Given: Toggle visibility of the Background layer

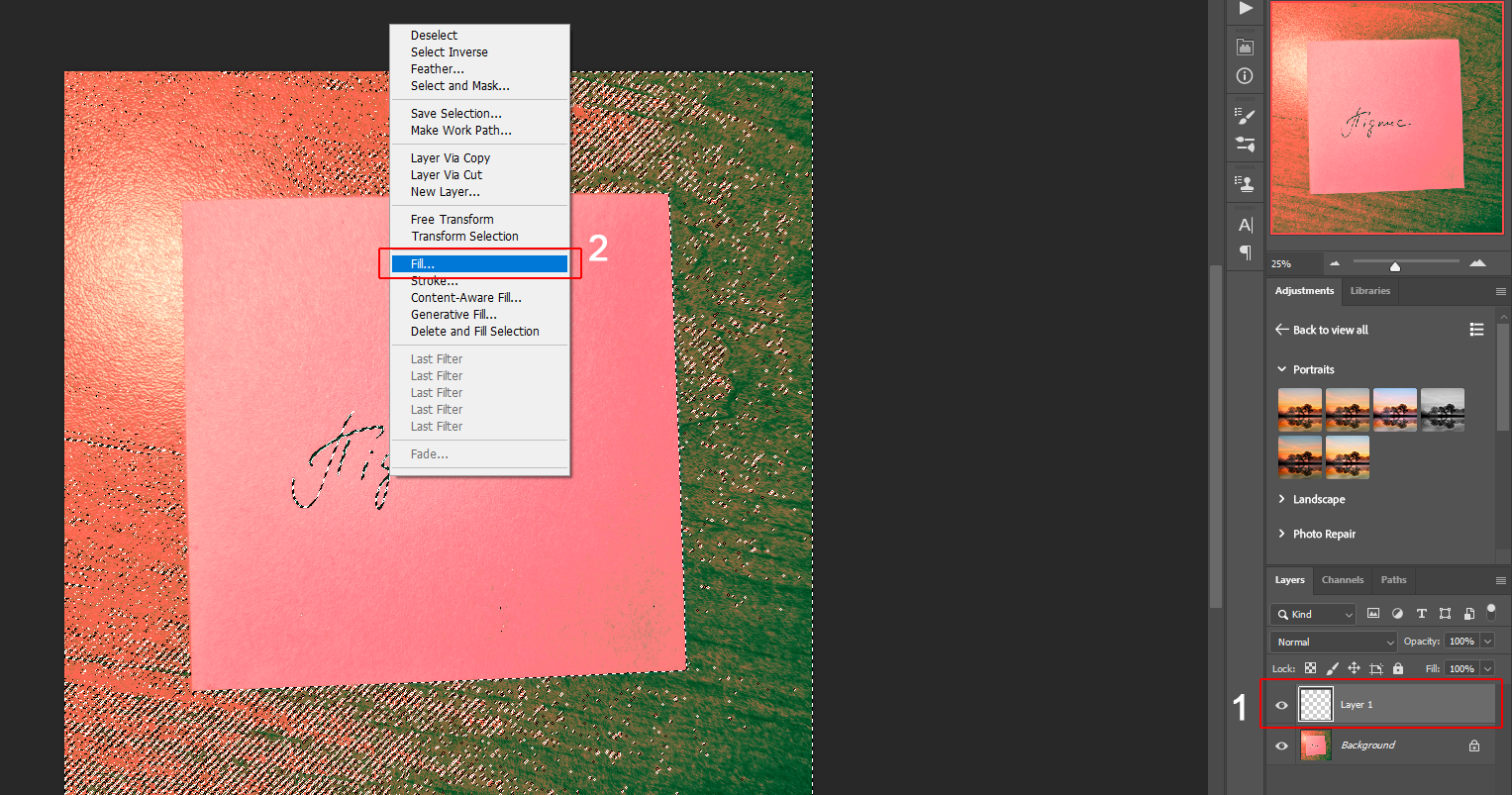Looking at the screenshot, I should pyautogui.click(x=1281, y=745).
